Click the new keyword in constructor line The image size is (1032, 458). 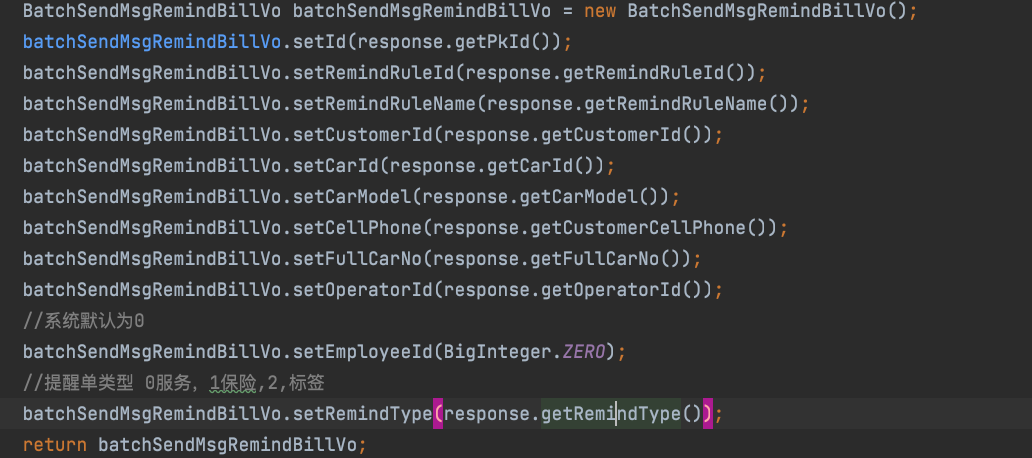tap(600, 11)
